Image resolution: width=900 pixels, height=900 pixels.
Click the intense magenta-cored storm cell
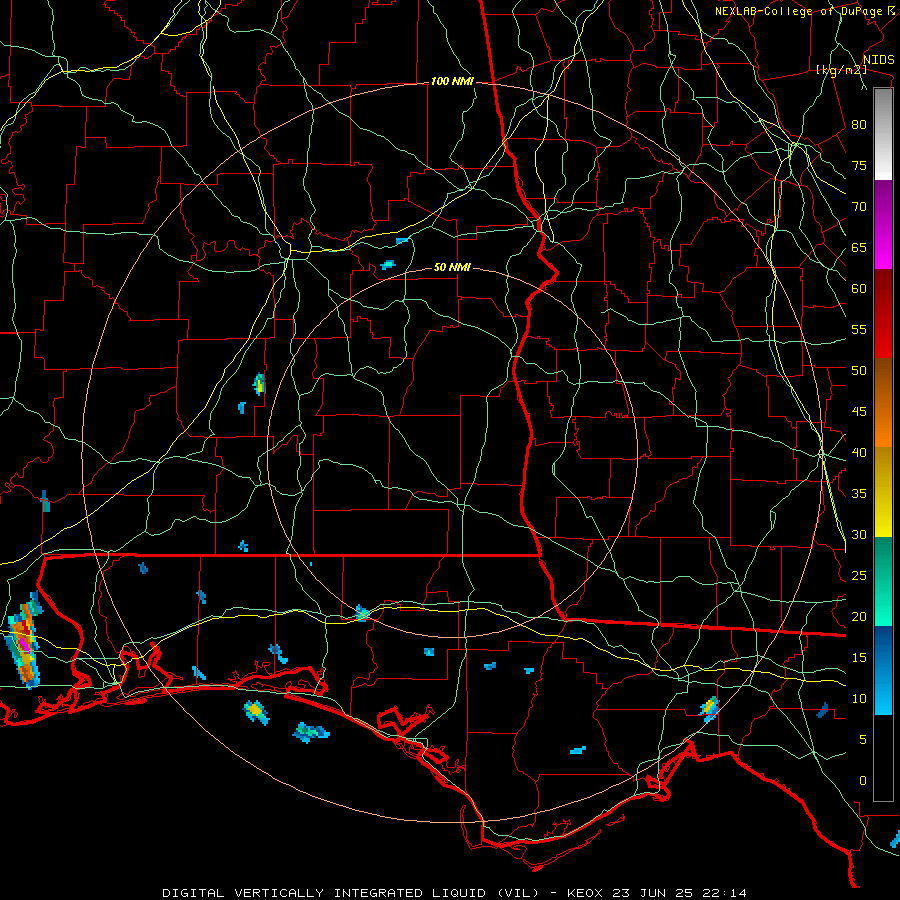[23, 643]
